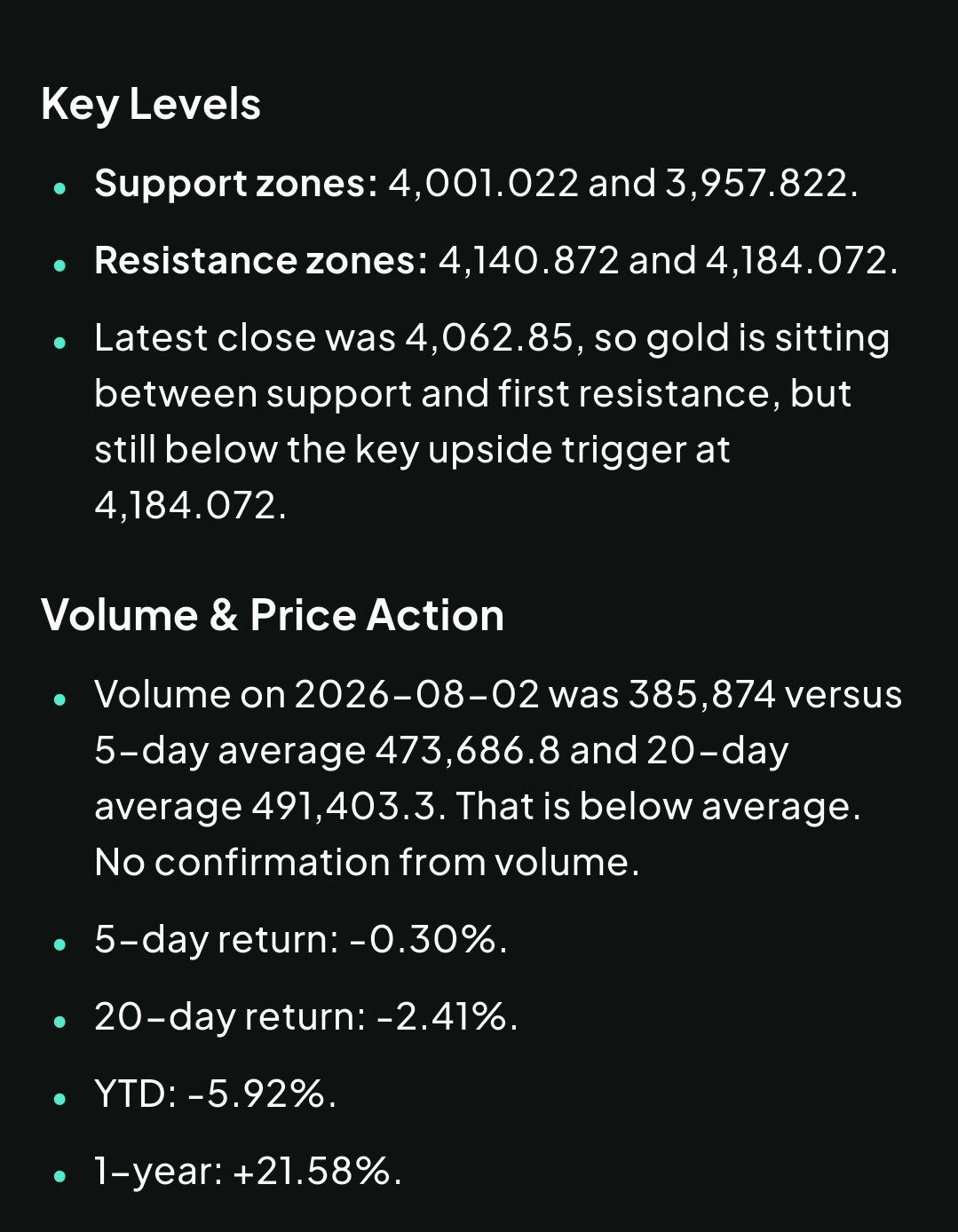The height and width of the screenshot is (1232, 958).
Task: Click the 5-day return -0.30% line
Action: [x=300, y=940]
